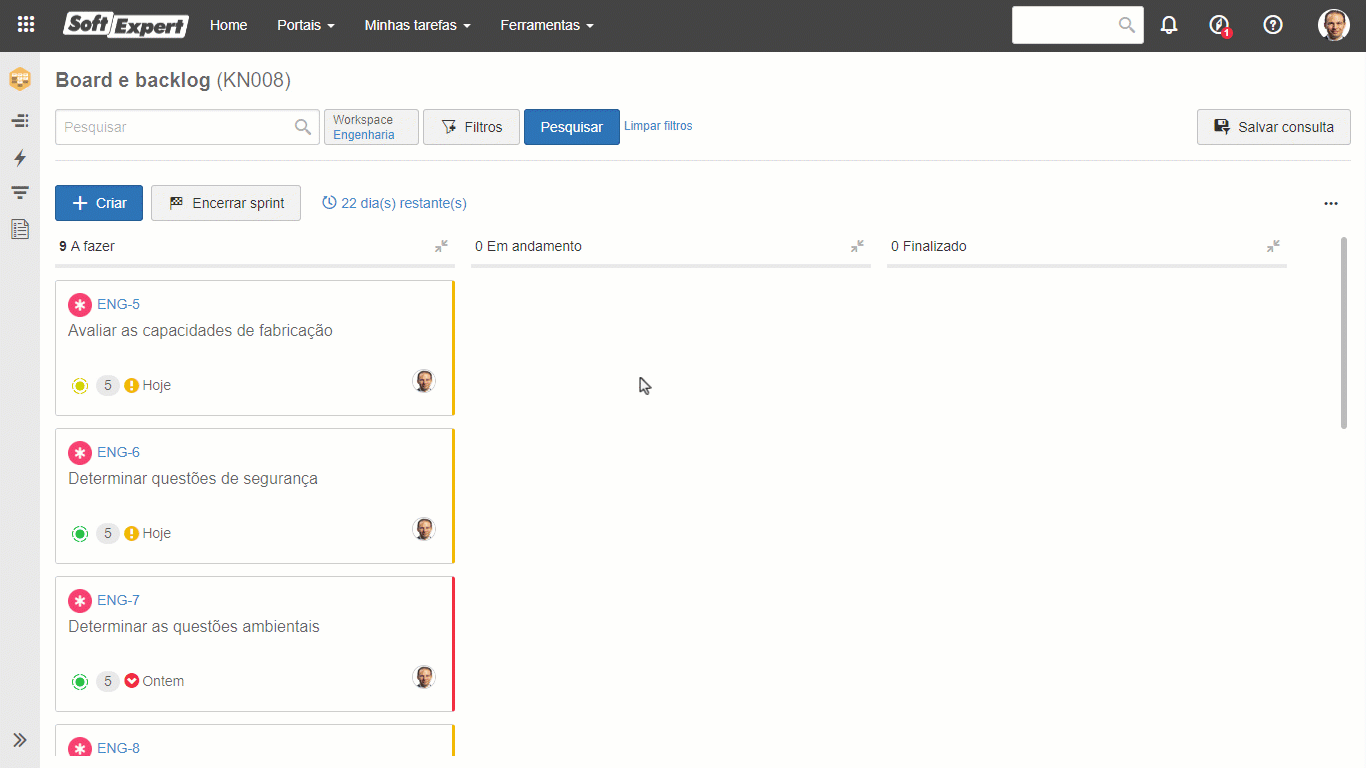The height and width of the screenshot is (768, 1366).
Task: Click the notifications bell icon
Action: (1169, 25)
